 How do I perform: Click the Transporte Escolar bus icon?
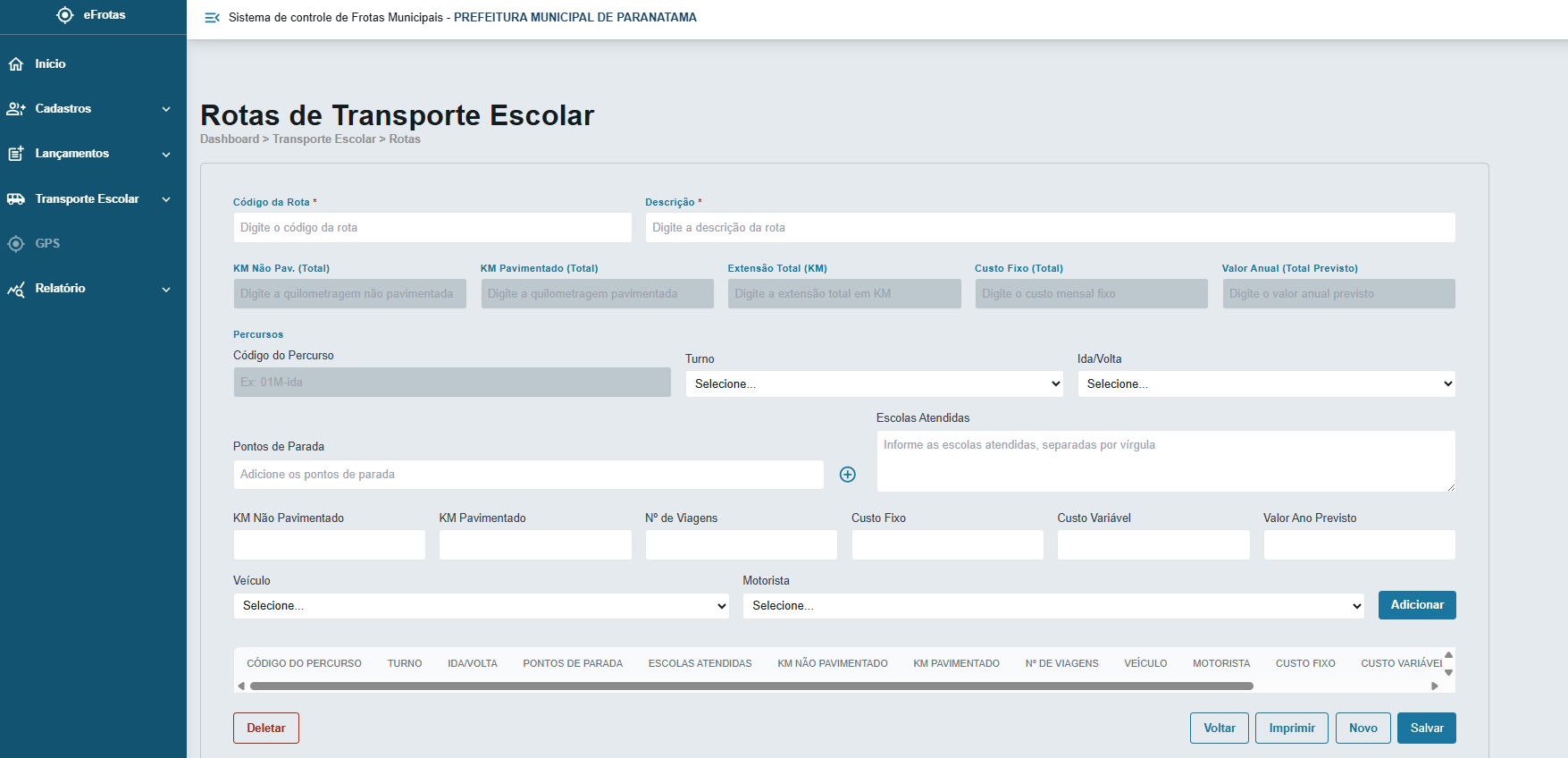pyautogui.click(x=16, y=199)
